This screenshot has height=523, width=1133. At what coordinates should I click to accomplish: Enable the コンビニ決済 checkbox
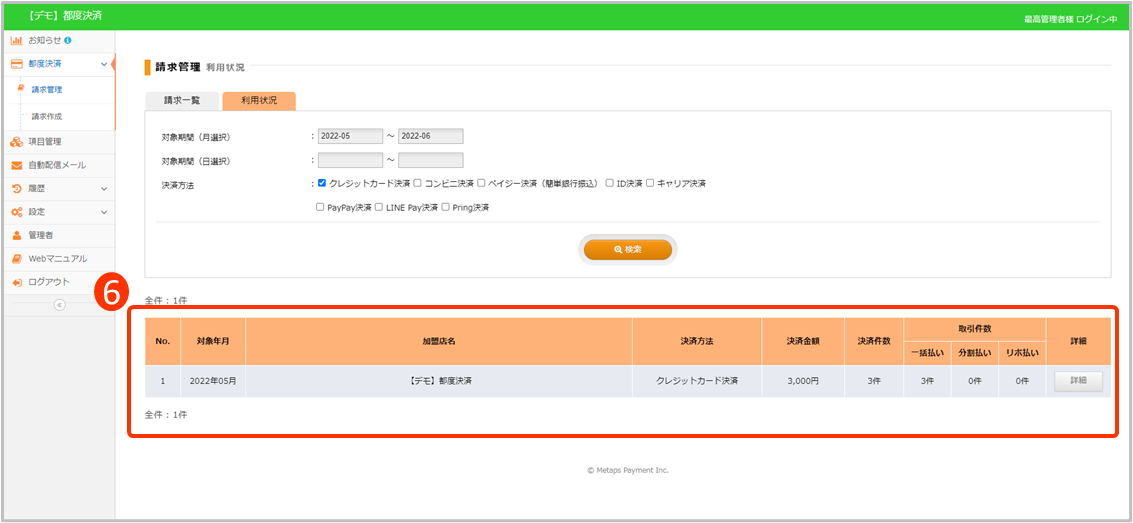tap(418, 183)
